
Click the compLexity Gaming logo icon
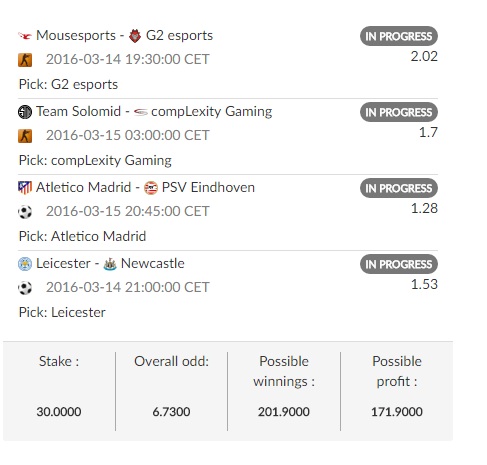(140, 112)
